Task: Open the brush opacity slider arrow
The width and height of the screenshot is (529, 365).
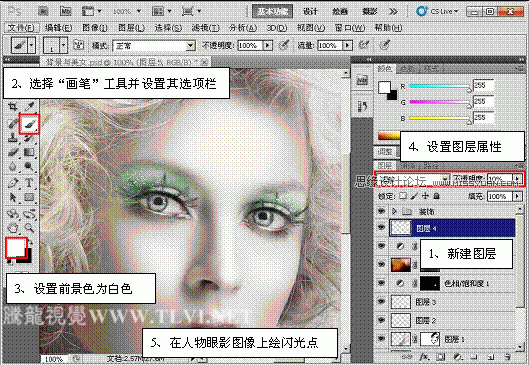Action: point(268,45)
